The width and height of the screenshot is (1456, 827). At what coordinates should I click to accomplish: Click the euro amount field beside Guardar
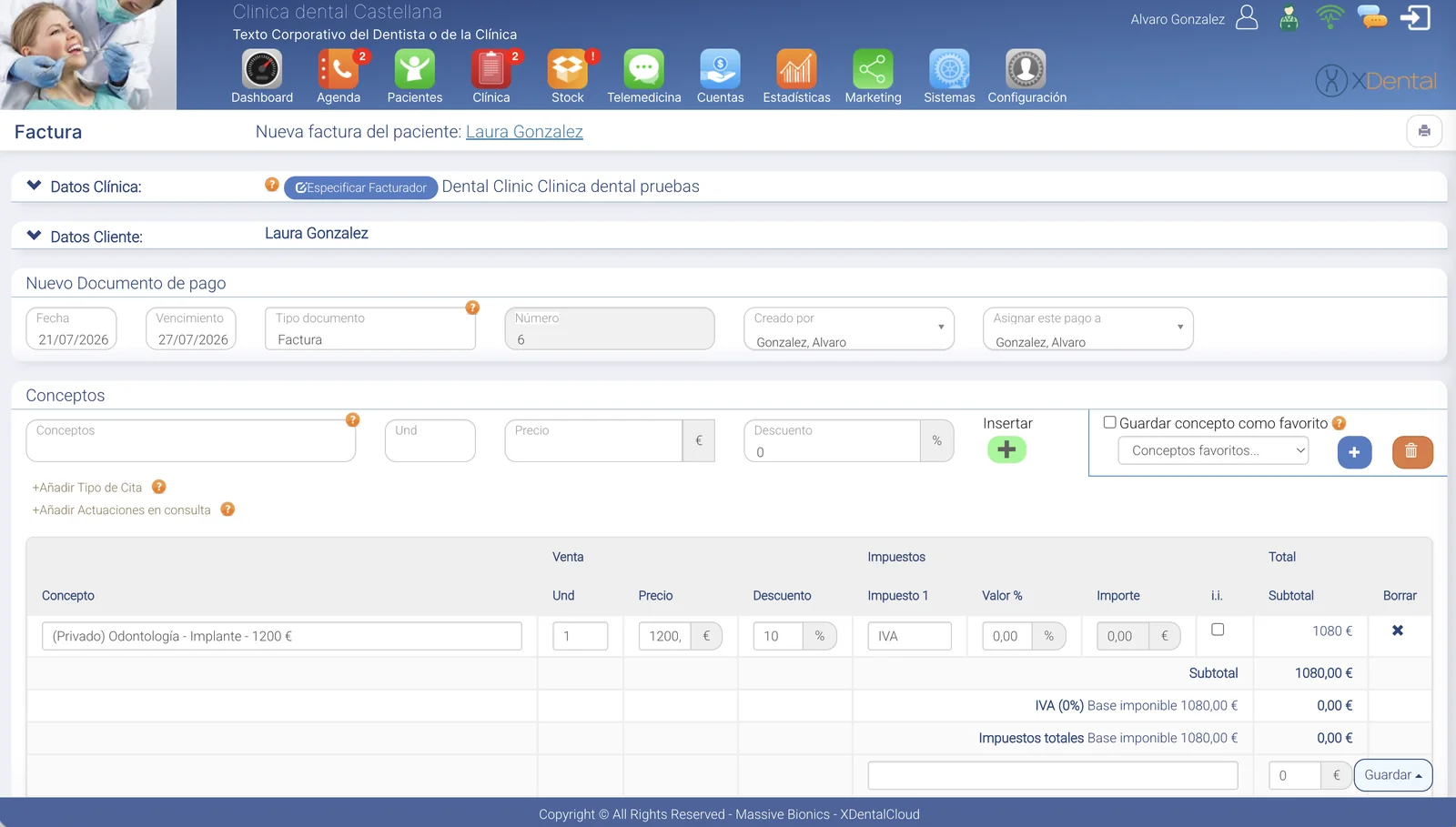pos(1294,775)
